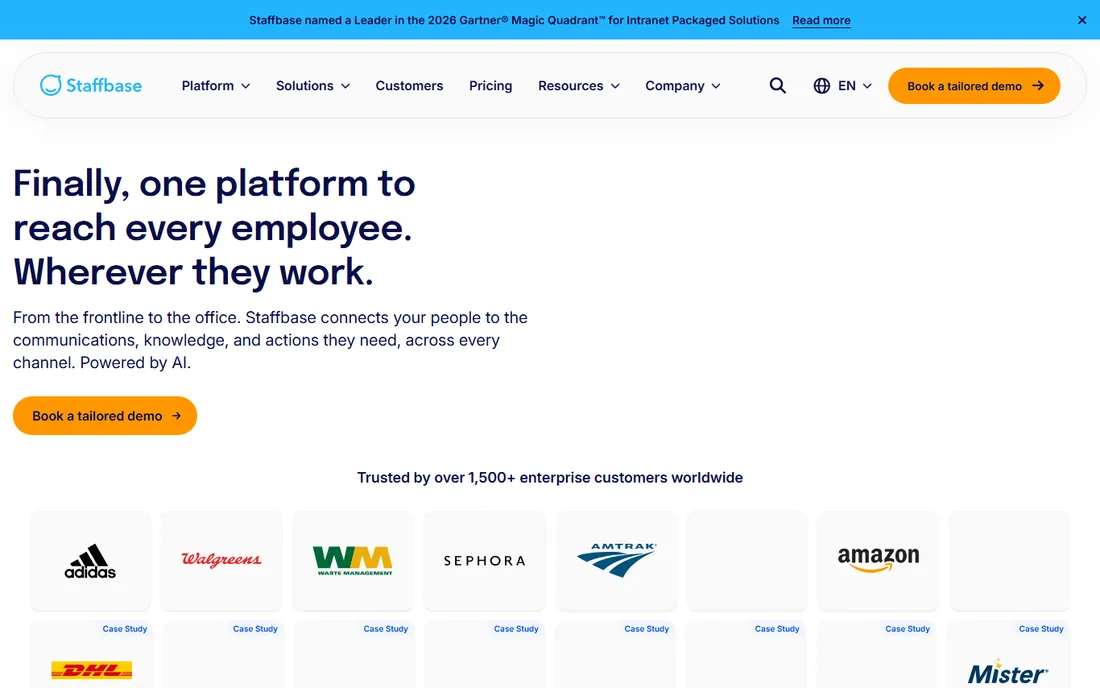Open the search magnifier icon
The height and width of the screenshot is (688, 1100).
click(777, 86)
